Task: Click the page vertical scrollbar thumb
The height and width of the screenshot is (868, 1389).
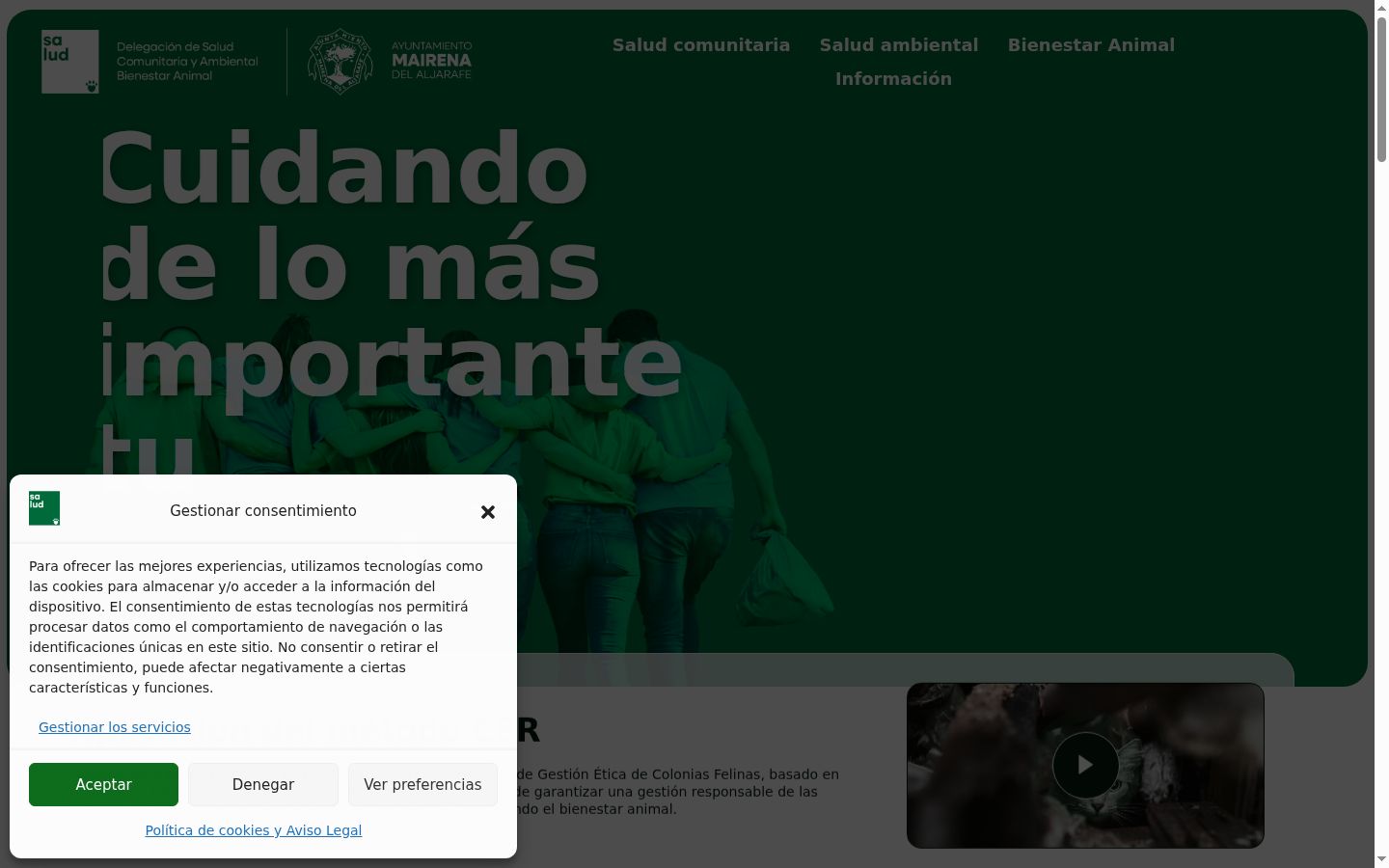Action: click(1381, 89)
